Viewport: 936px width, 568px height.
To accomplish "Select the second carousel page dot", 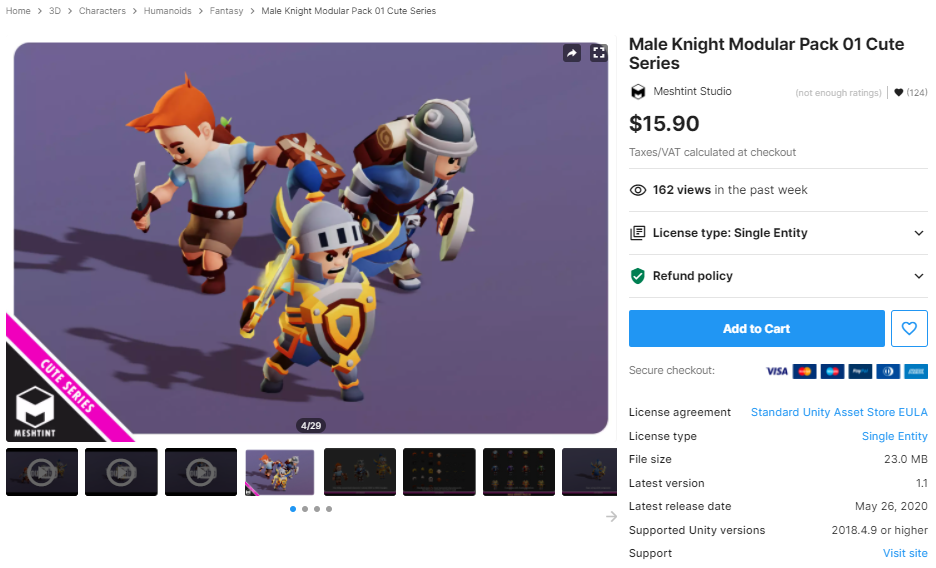I will [x=305, y=509].
